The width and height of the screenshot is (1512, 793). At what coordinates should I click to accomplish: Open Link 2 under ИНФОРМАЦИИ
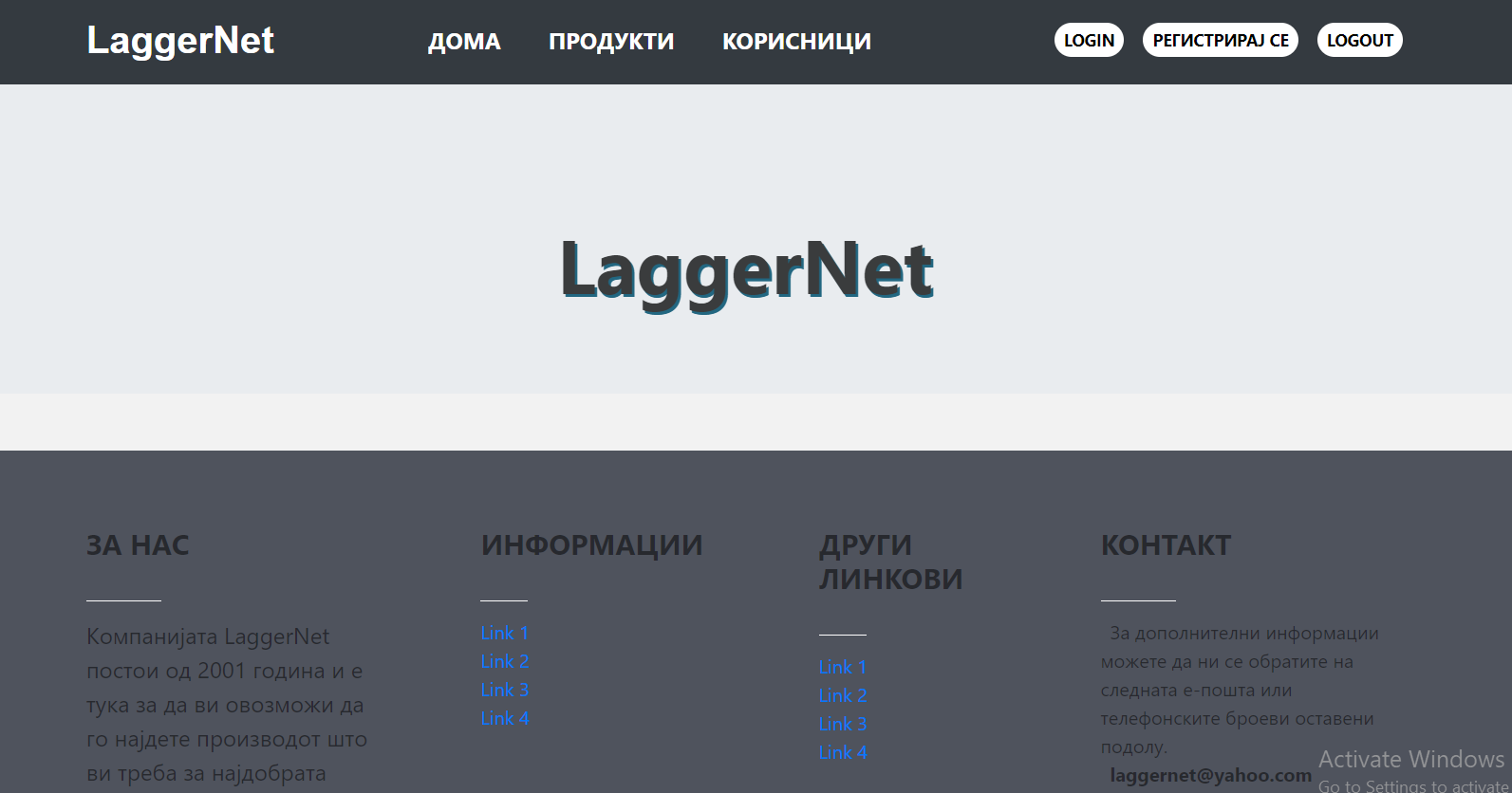[504, 661]
